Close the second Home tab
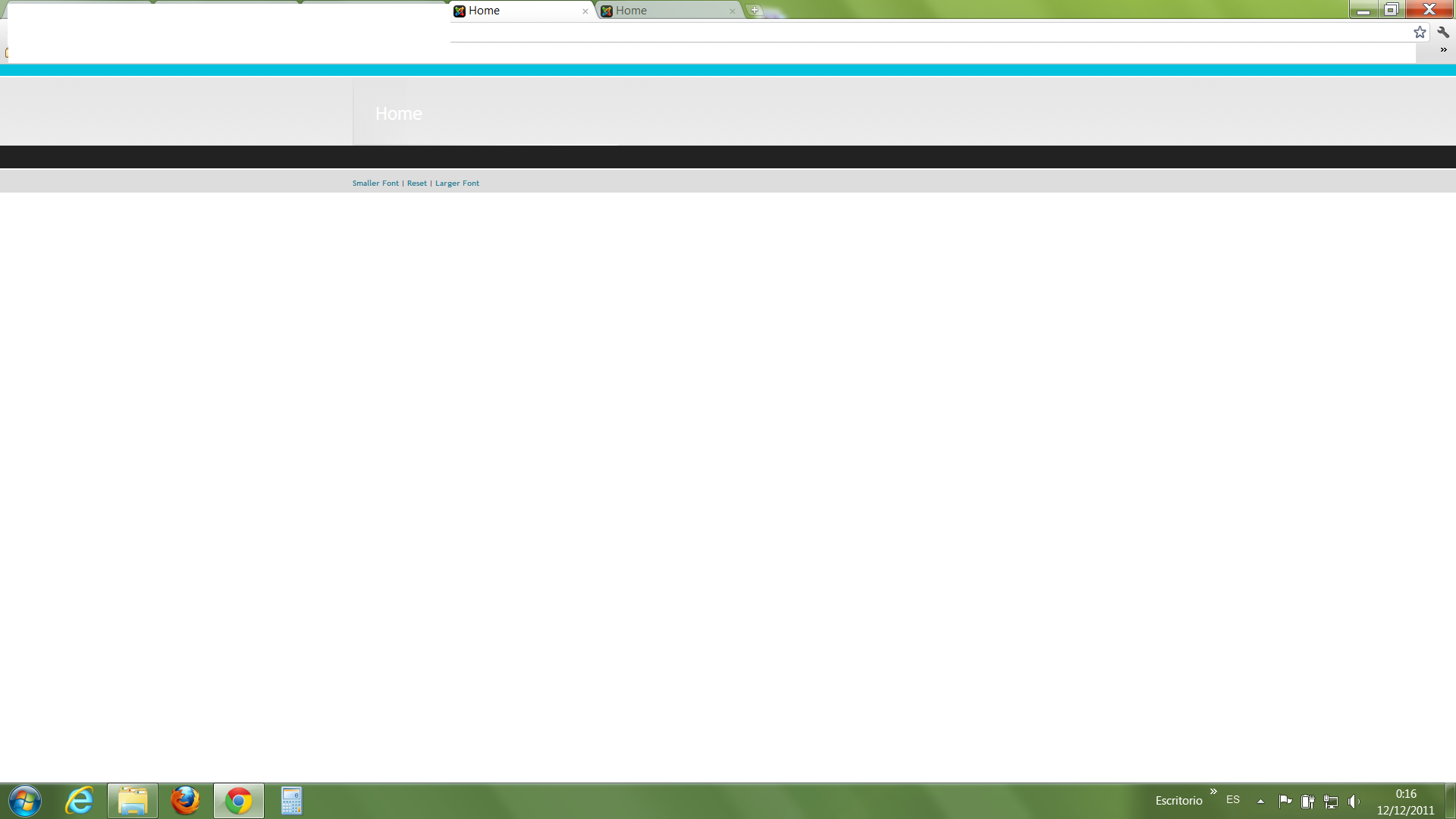Viewport: 1456px width, 819px height. pyautogui.click(x=733, y=11)
